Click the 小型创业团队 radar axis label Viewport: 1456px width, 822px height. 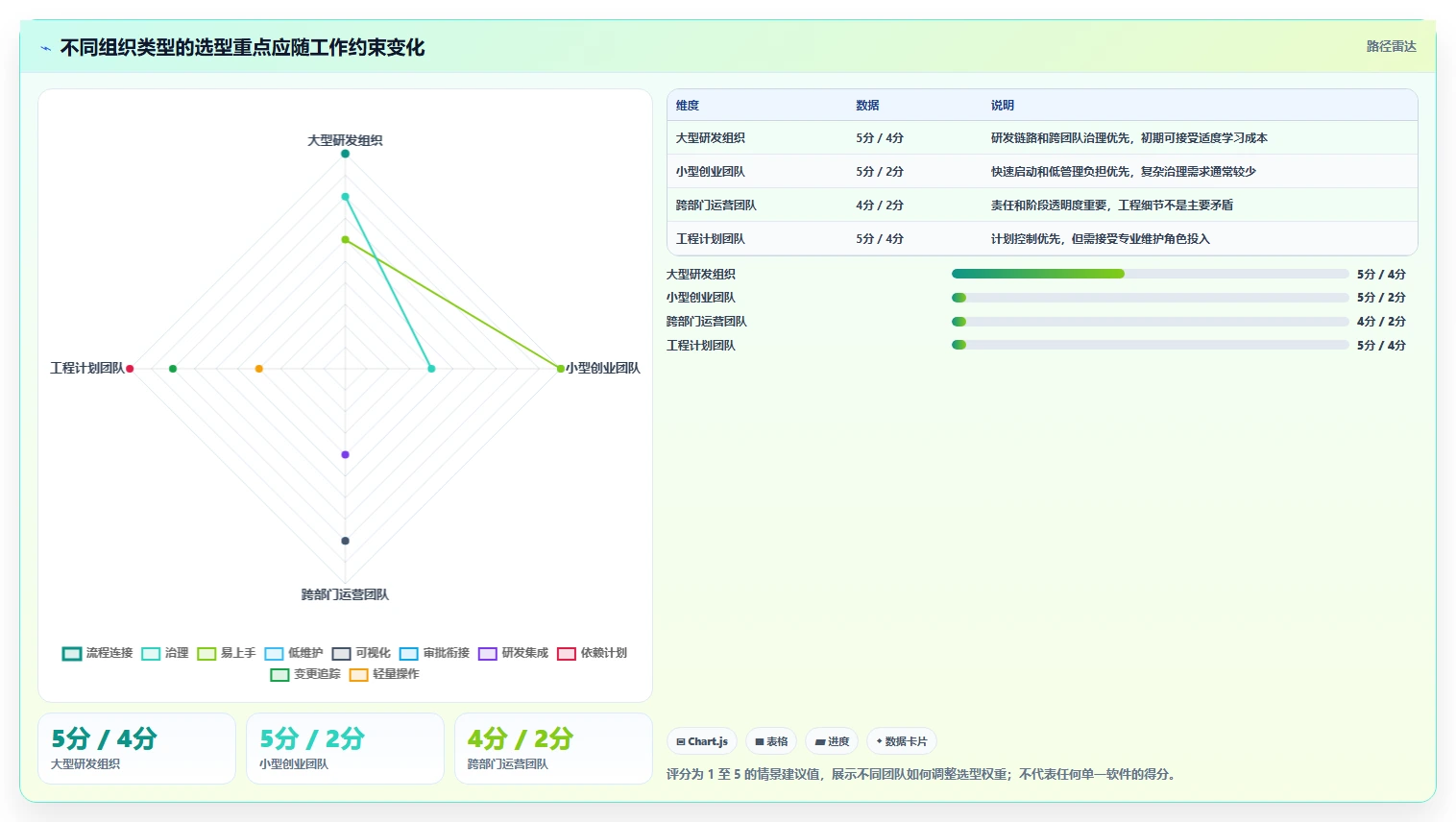point(603,368)
